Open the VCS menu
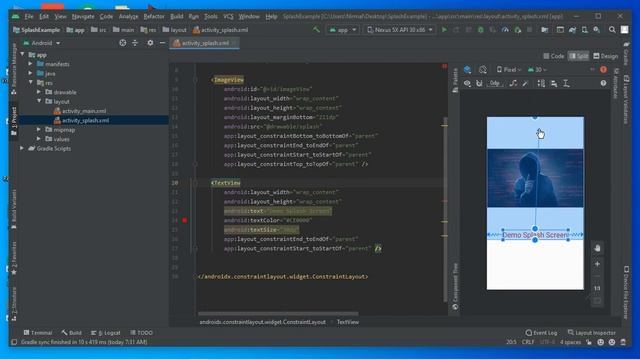Screen dimensions: 640x360 (x=228, y=17)
